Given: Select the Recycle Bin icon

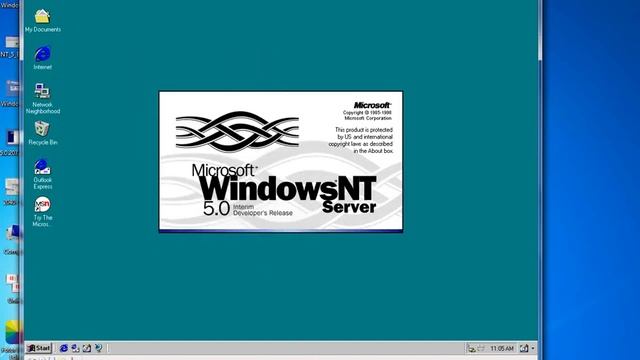Looking at the screenshot, I should [x=42, y=133].
